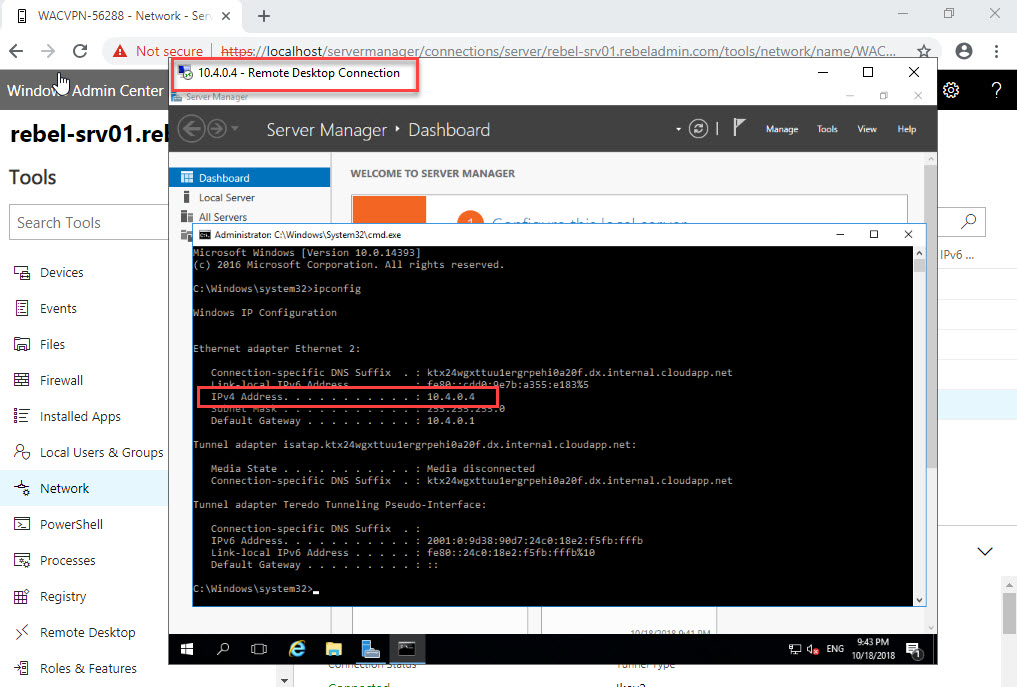1017x687 pixels.
Task: Close the WACVPN-56288 browser tab
Action: (x=226, y=16)
